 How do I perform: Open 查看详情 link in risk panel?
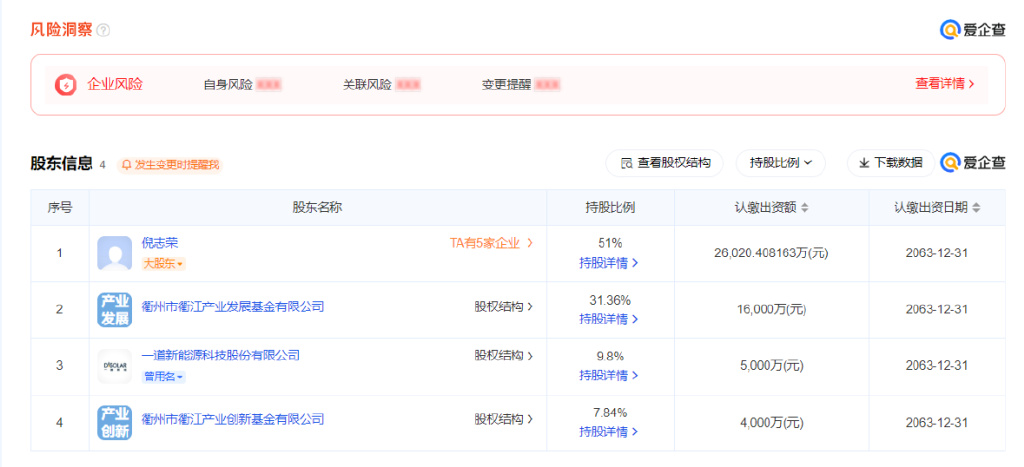coord(944,84)
